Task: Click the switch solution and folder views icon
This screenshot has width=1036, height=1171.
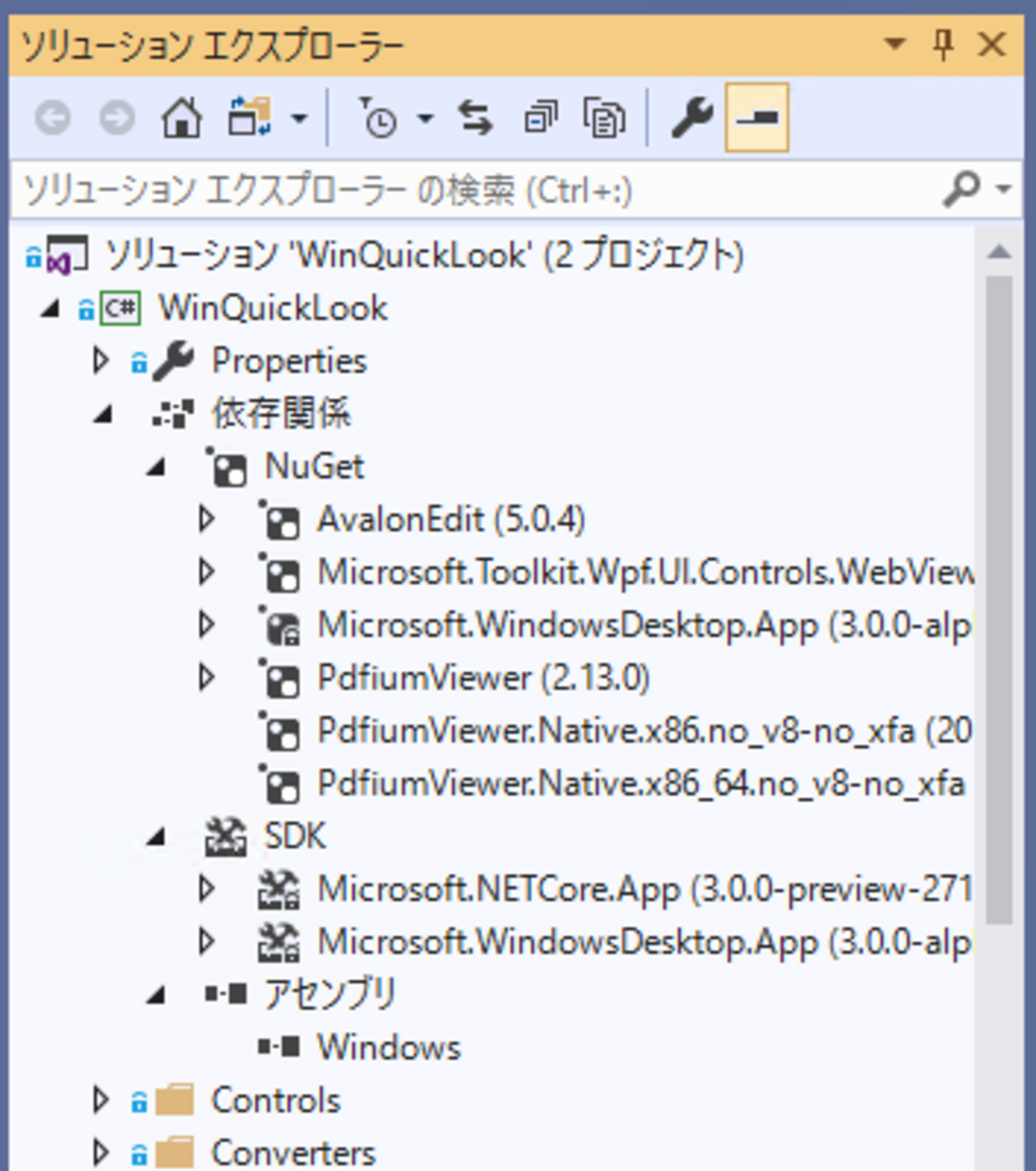Action: coord(249,118)
